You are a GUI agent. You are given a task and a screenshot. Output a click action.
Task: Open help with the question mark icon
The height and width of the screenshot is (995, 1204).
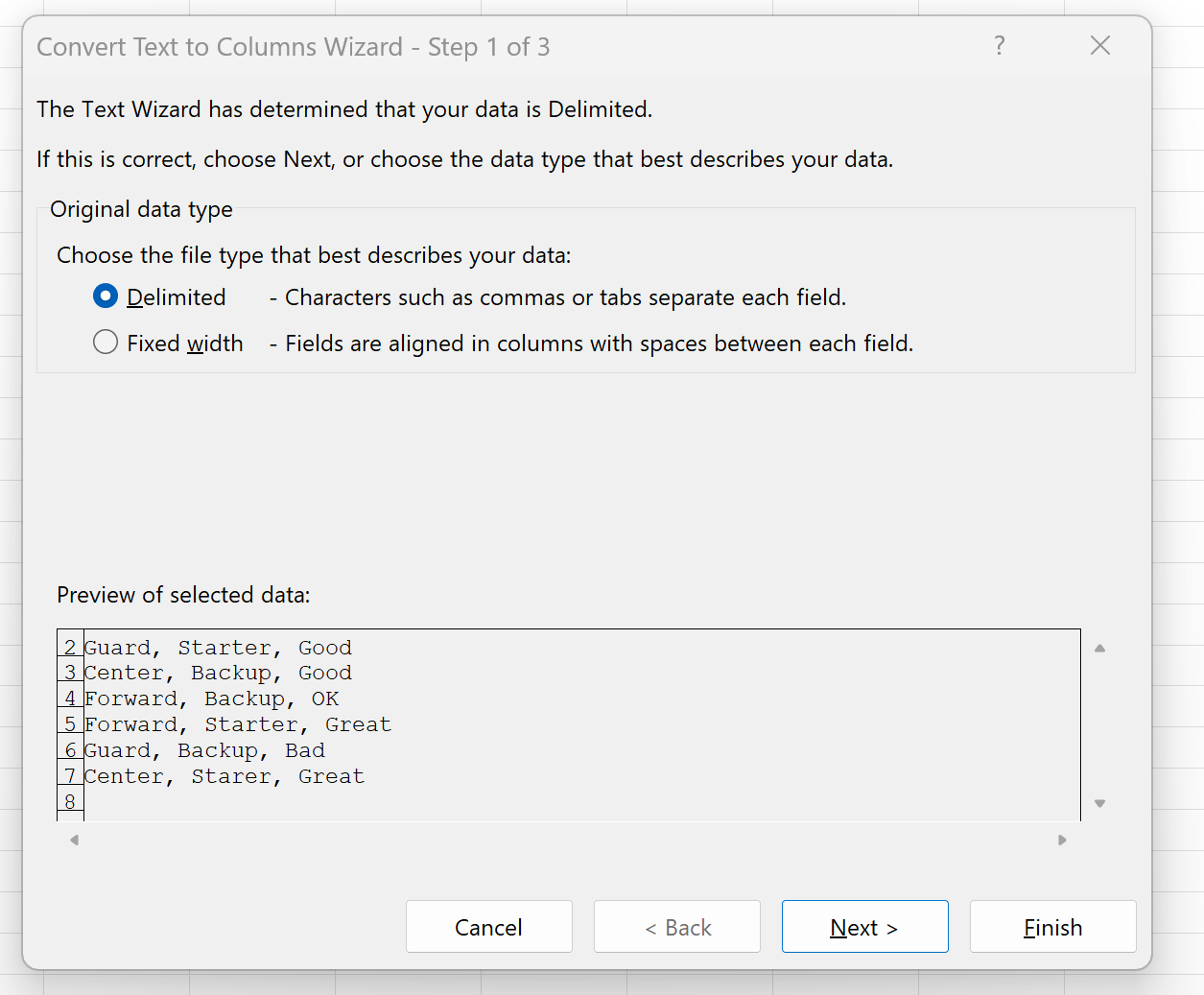[x=1000, y=45]
